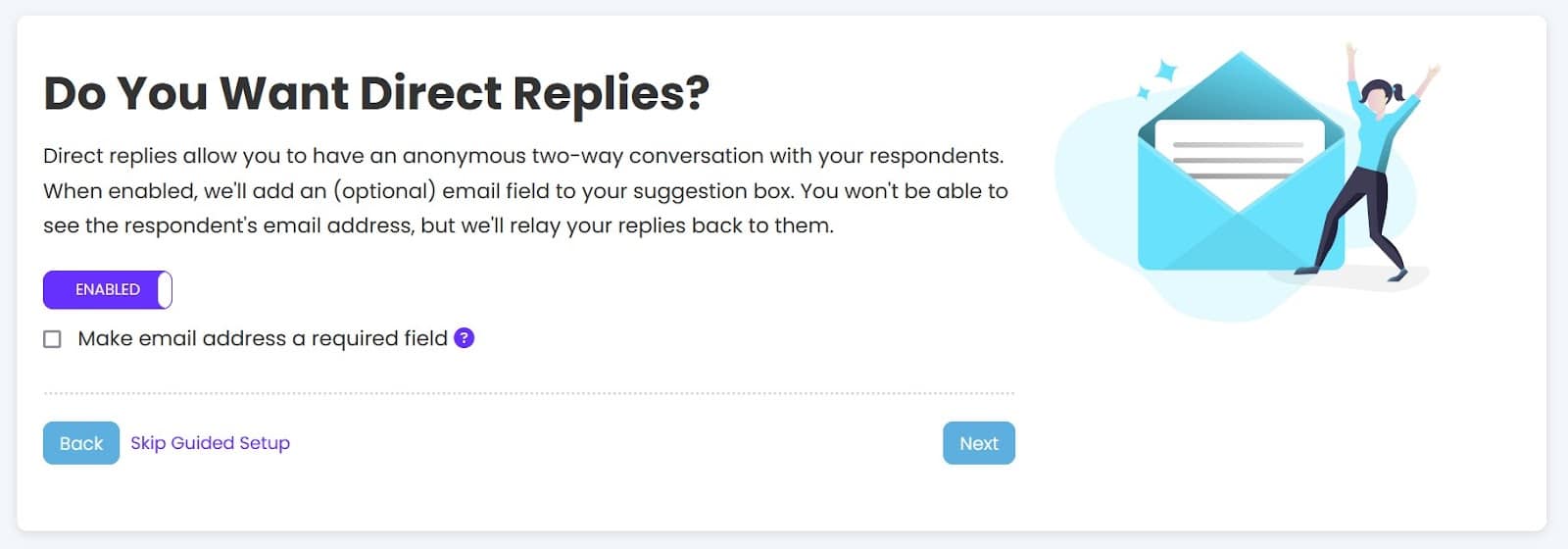This screenshot has width=1568, height=549.
Task: Proceed with the Next button
Action: point(978,443)
